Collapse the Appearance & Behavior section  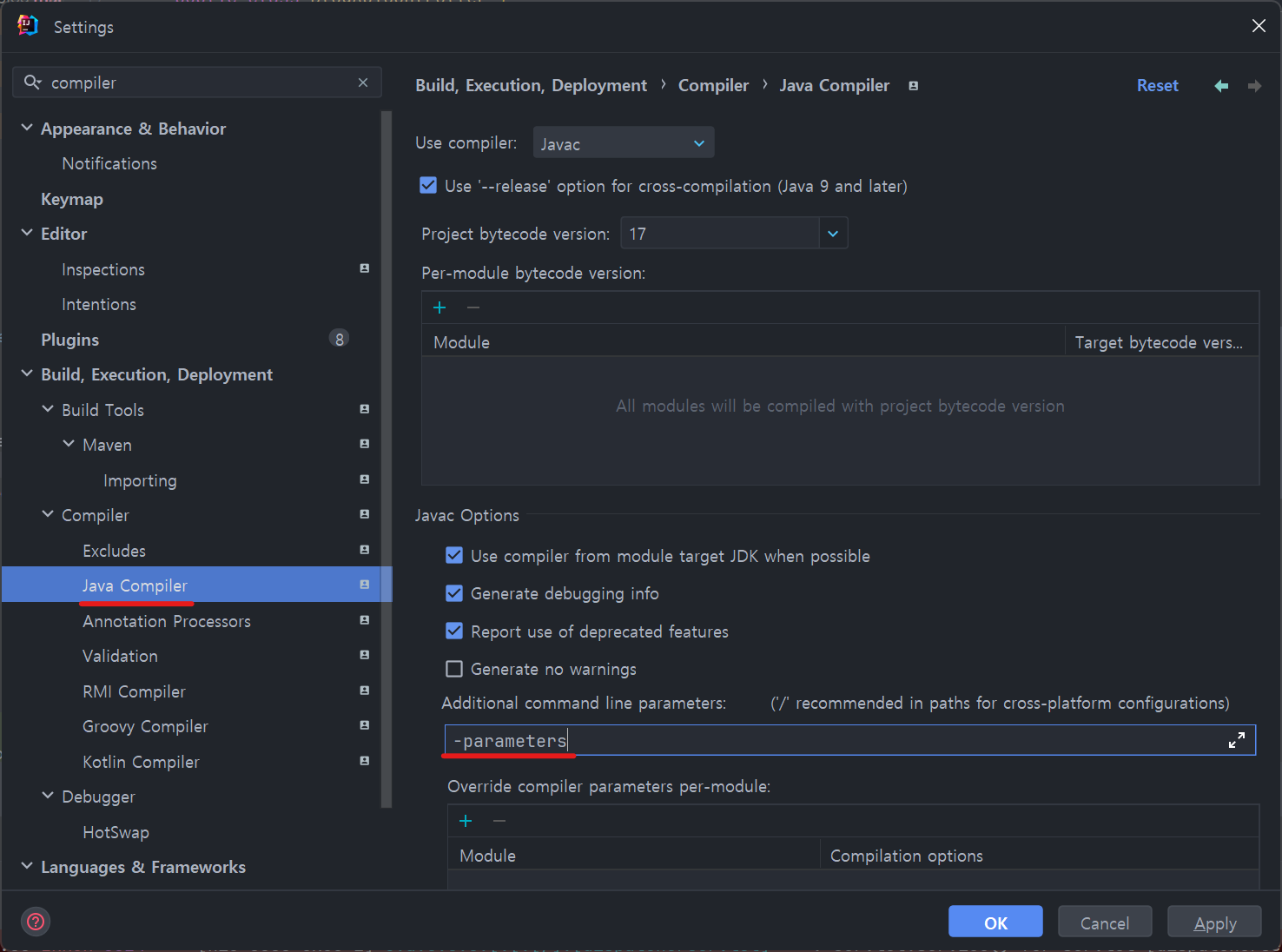click(27, 128)
